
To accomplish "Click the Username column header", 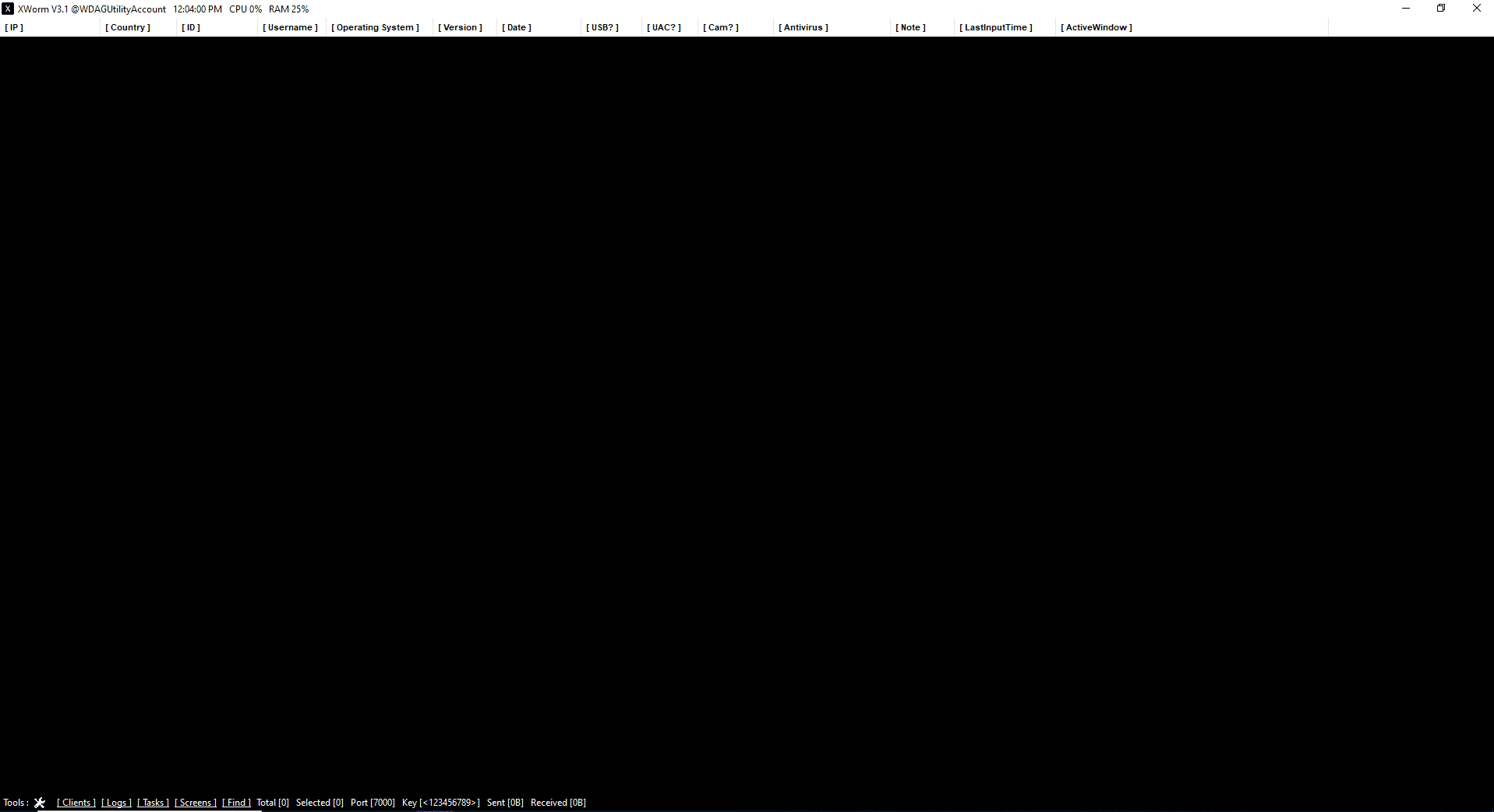I will 291,27.
